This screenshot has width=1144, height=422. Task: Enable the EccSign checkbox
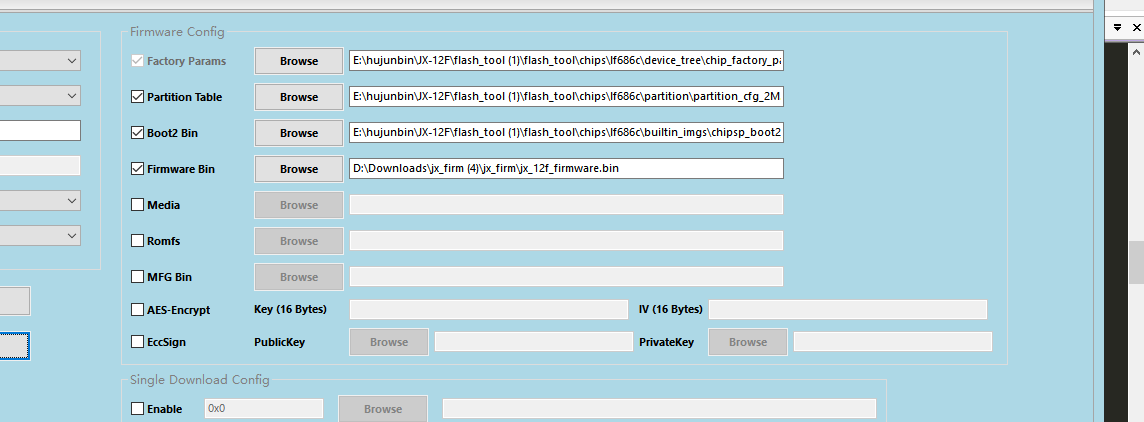tap(138, 342)
